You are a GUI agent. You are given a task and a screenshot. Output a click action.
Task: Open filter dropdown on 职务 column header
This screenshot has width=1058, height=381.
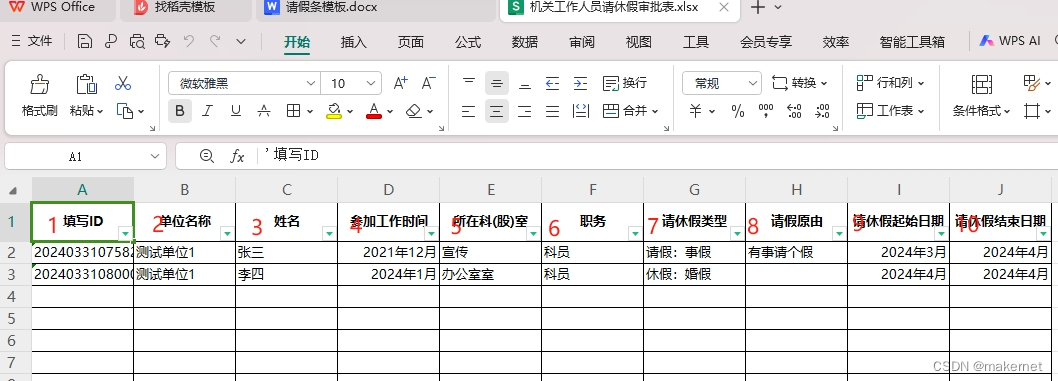click(635, 233)
